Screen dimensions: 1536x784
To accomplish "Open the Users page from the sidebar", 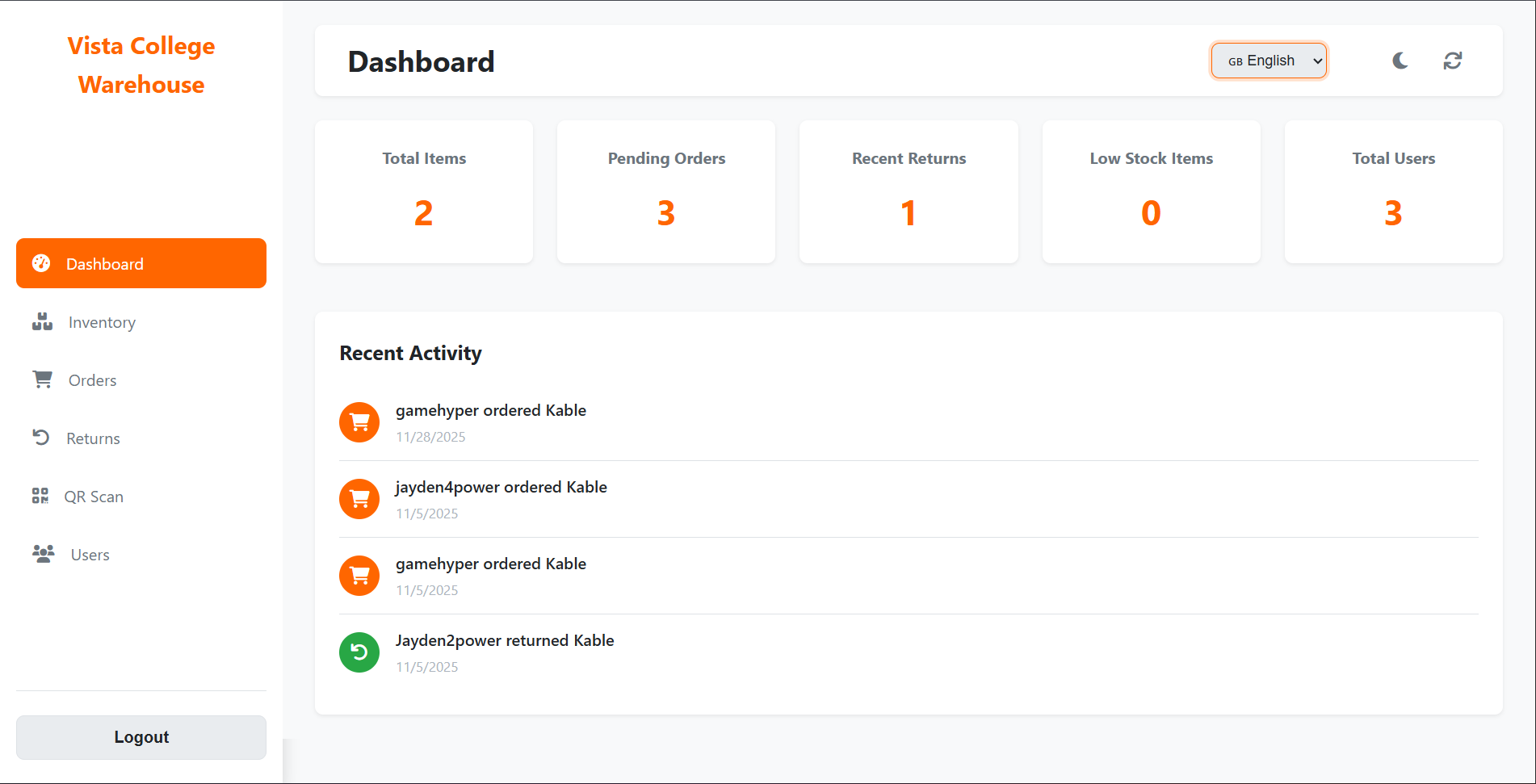I will point(90,554).
